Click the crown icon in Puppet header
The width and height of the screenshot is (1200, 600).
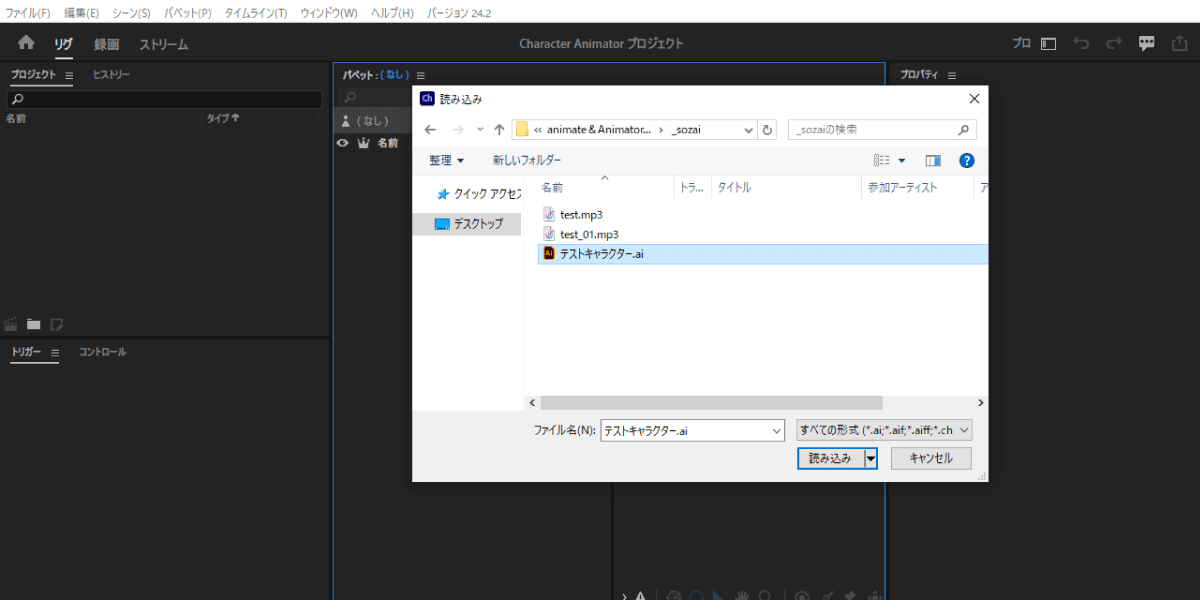363,143
